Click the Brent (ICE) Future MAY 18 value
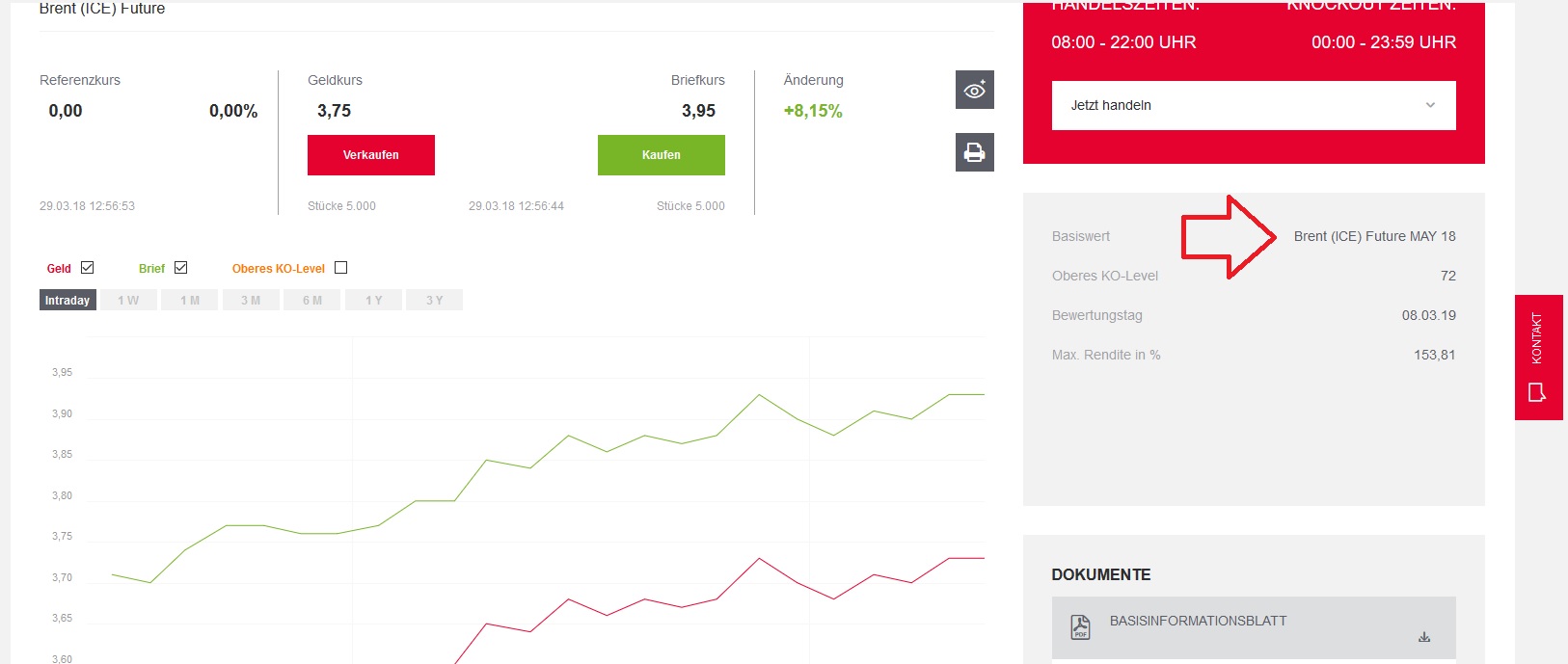 (x=1375, y=236)
